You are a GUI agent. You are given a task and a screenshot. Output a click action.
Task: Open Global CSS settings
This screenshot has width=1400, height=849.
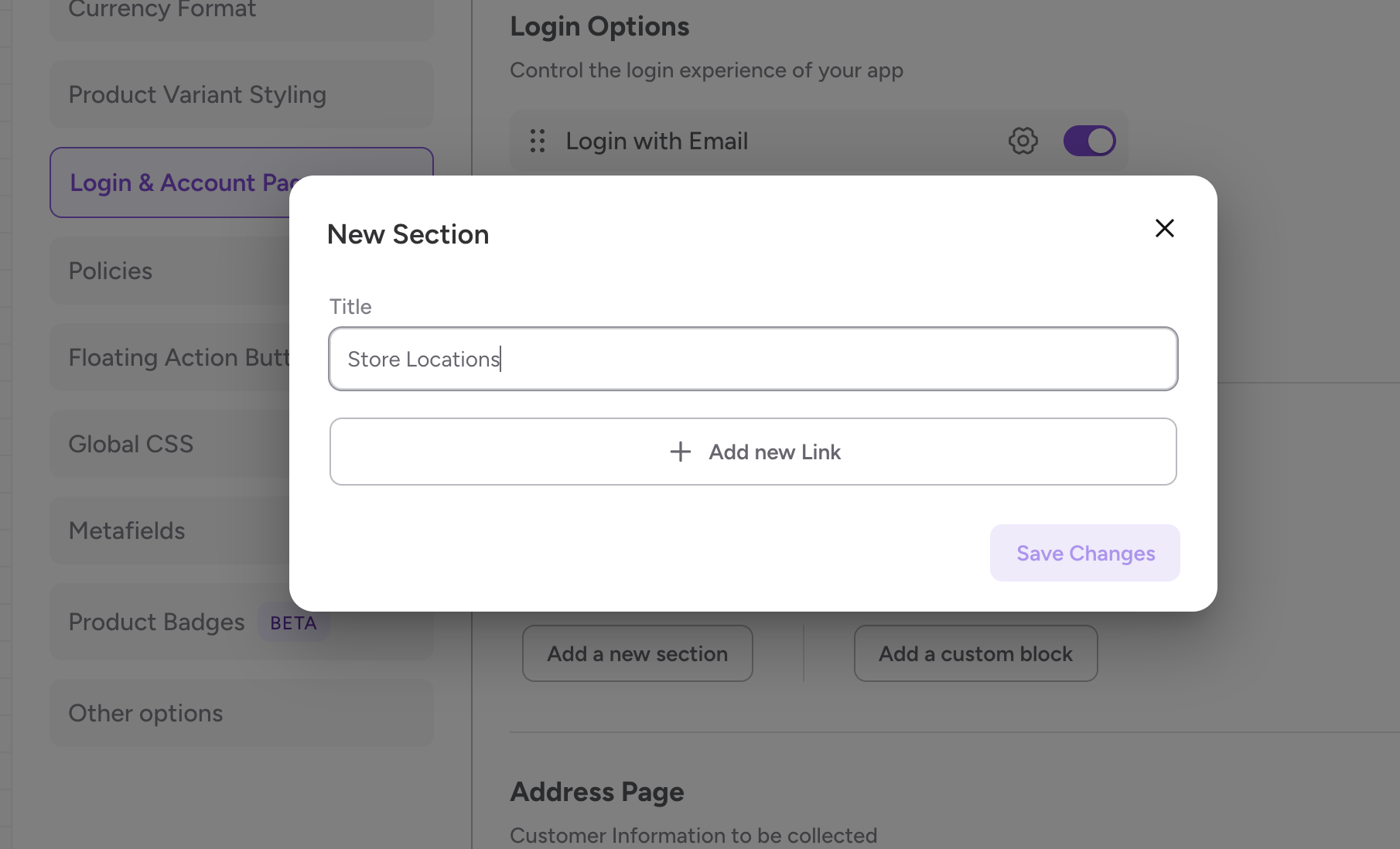131,445
